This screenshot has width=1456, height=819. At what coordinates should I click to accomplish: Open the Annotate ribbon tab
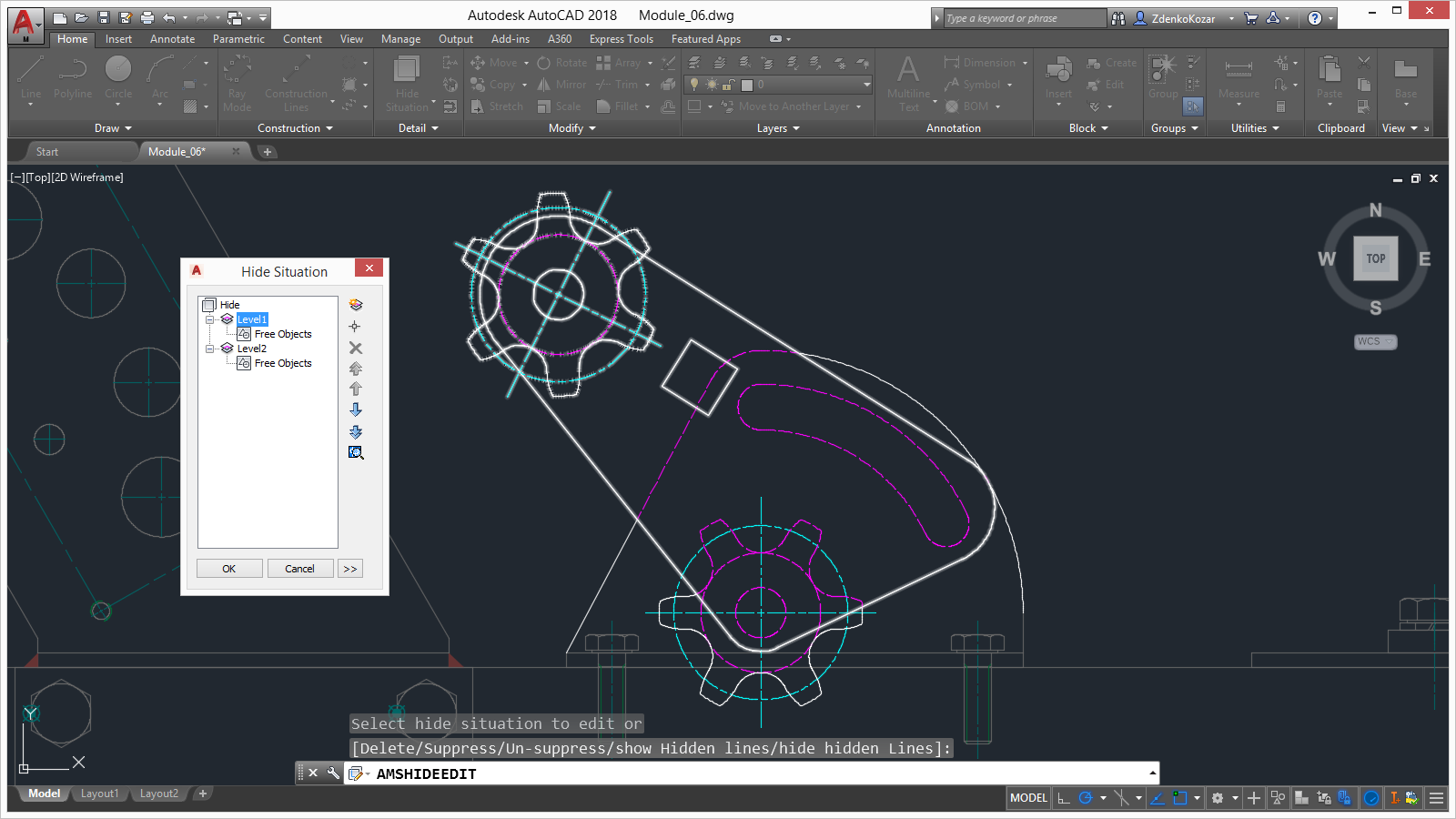point(172,39)
